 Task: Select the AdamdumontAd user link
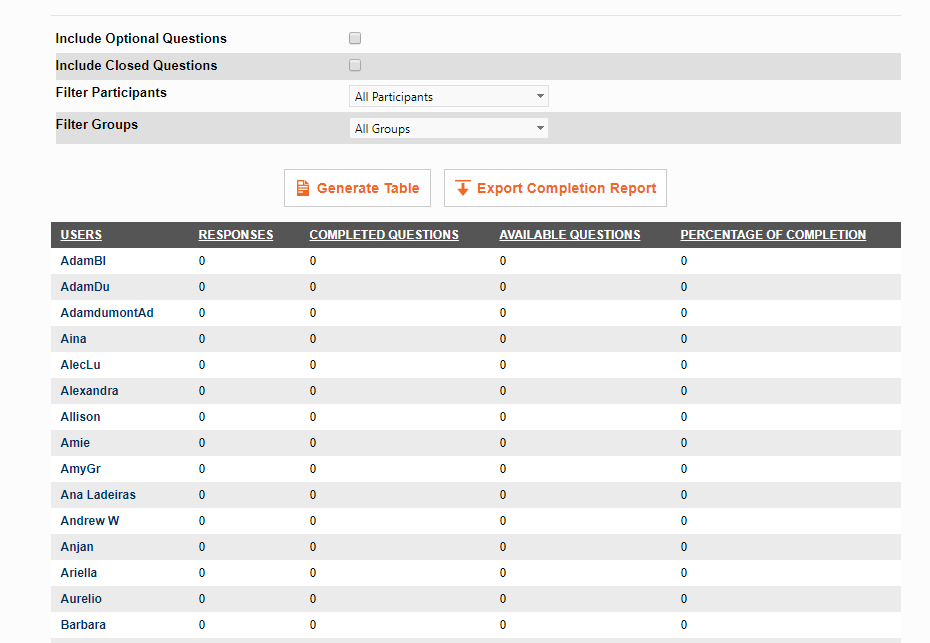pos(107,313)
